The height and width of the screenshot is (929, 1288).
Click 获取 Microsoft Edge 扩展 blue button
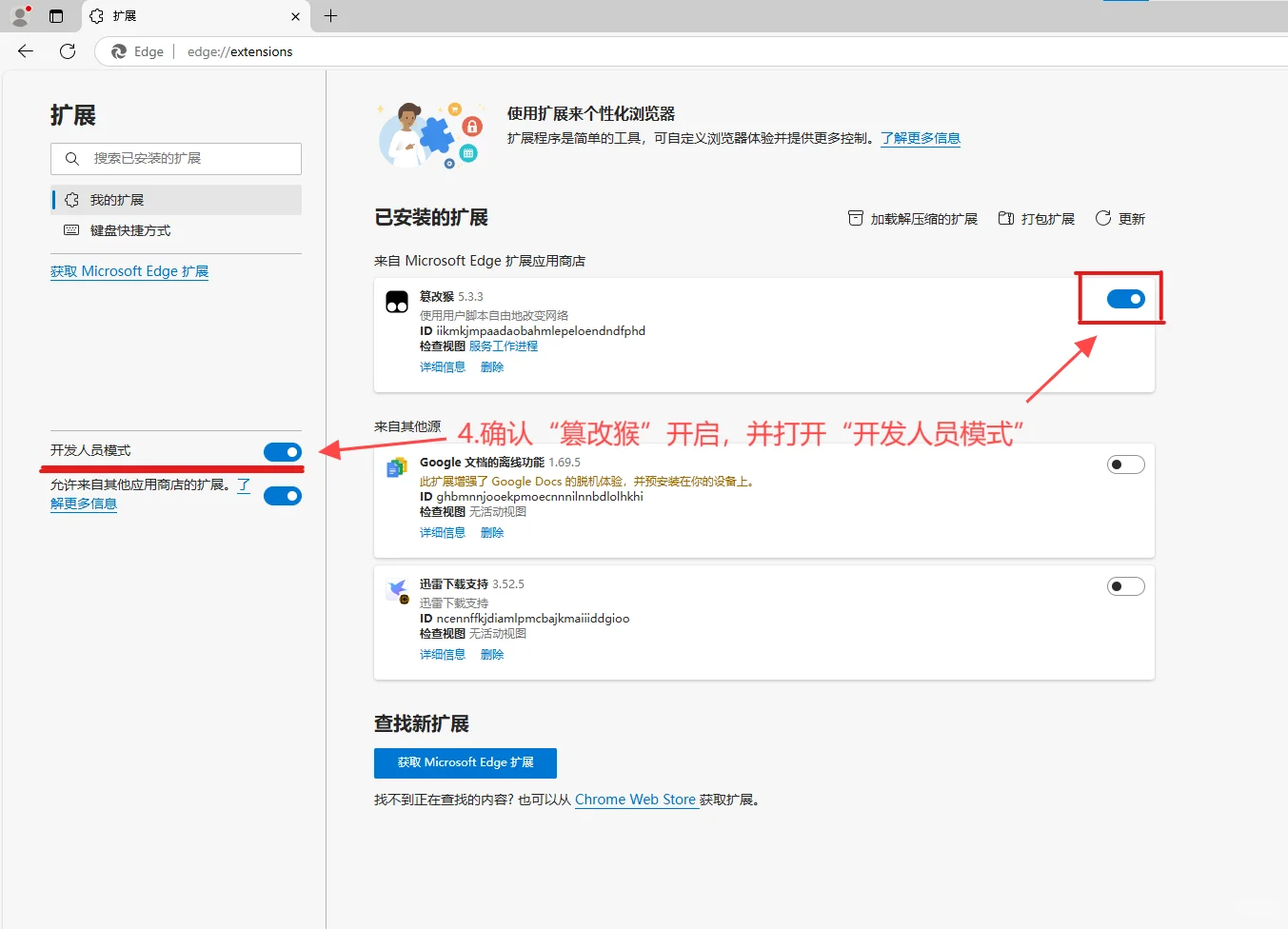pyautogui.click(x=466, y=763)
